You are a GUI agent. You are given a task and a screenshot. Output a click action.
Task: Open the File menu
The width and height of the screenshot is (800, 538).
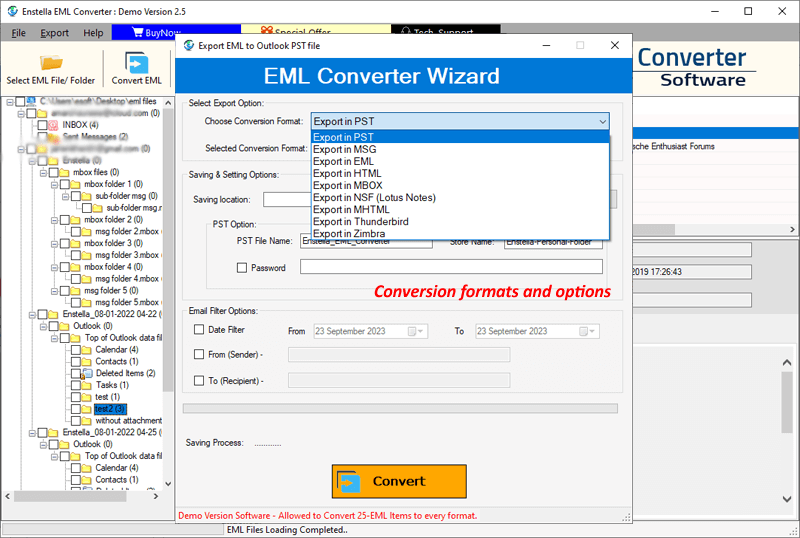coord(19,33)
